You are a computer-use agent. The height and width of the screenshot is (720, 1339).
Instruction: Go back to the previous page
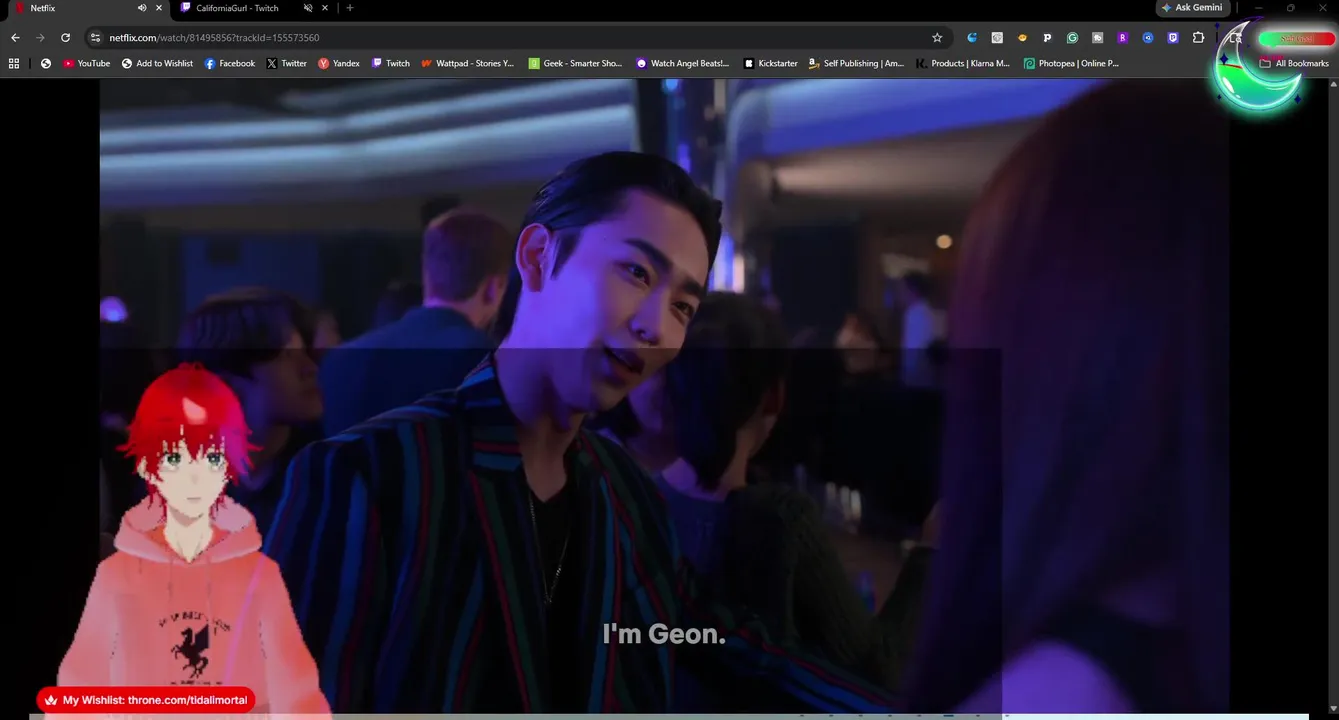tap(15, 38)
